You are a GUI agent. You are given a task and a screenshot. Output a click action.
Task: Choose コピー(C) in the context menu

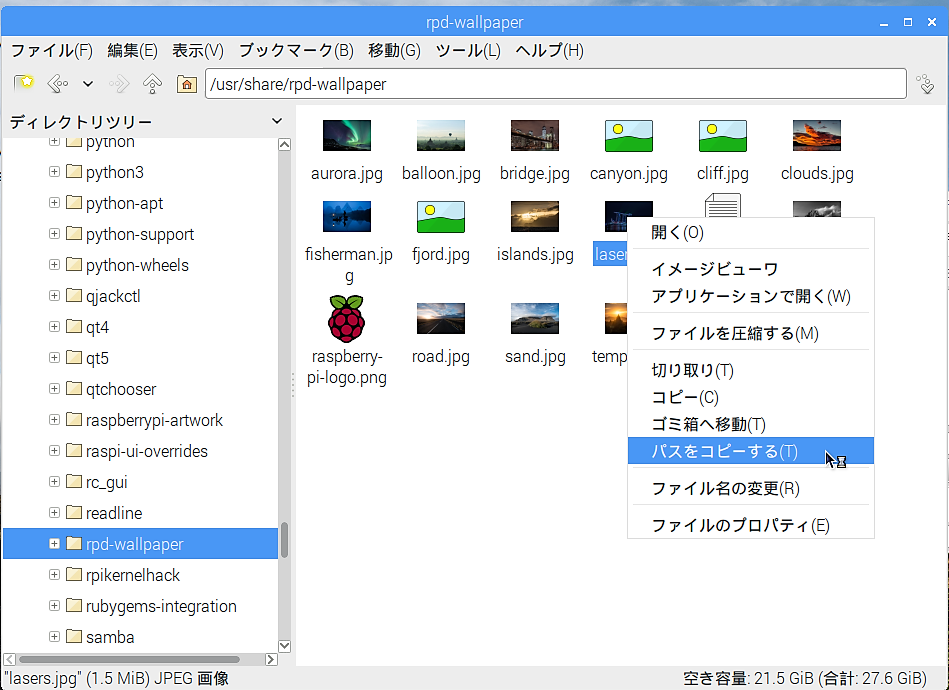750,397
